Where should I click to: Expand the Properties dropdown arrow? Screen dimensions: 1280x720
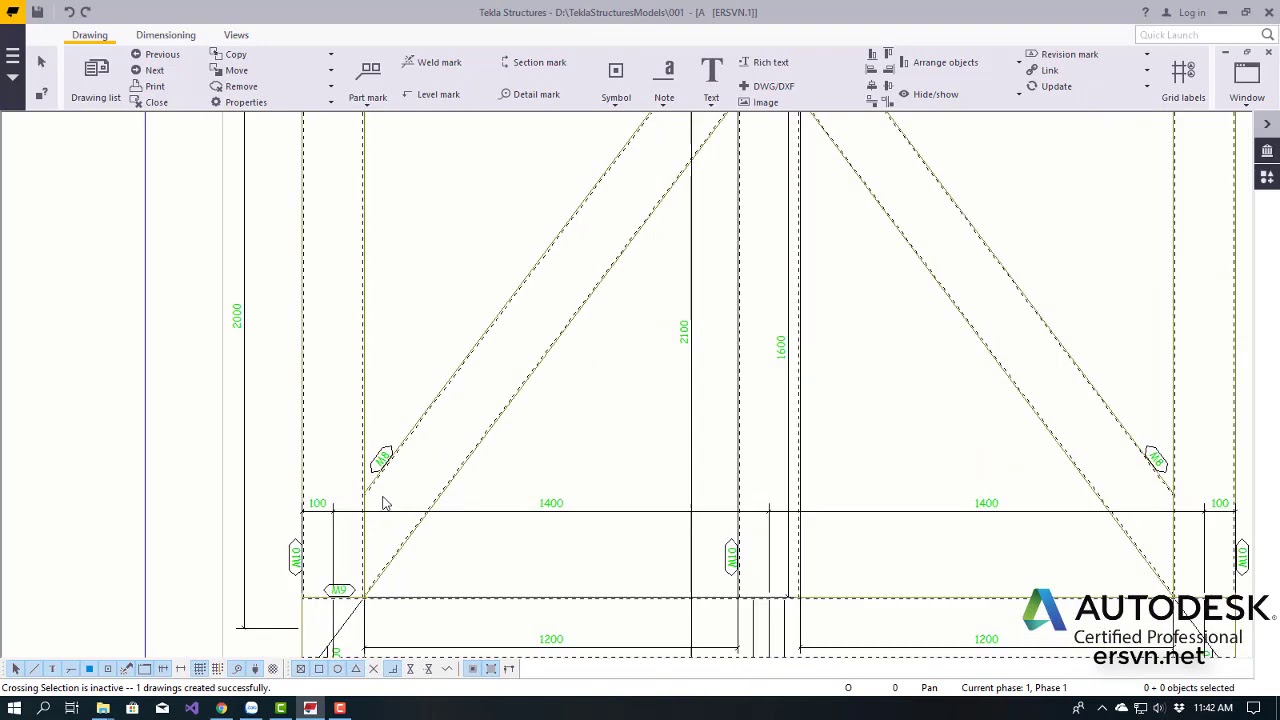(331, 102)
